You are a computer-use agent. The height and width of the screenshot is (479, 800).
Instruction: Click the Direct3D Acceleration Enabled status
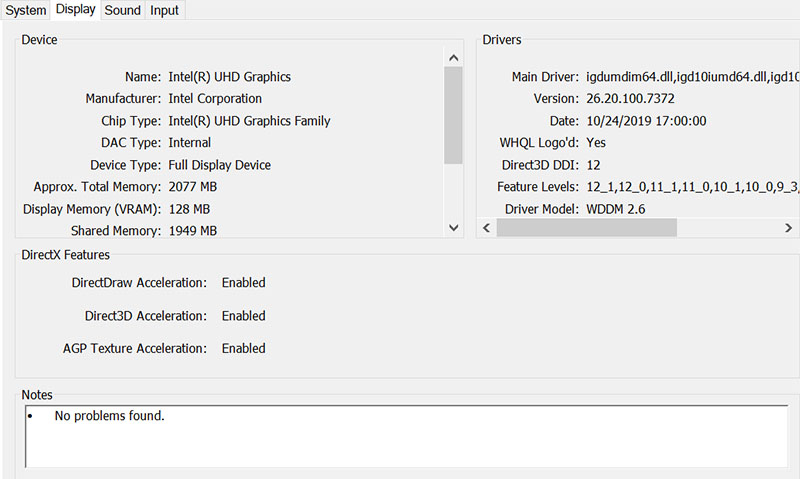pyautogui.click(x=243, y=316)
